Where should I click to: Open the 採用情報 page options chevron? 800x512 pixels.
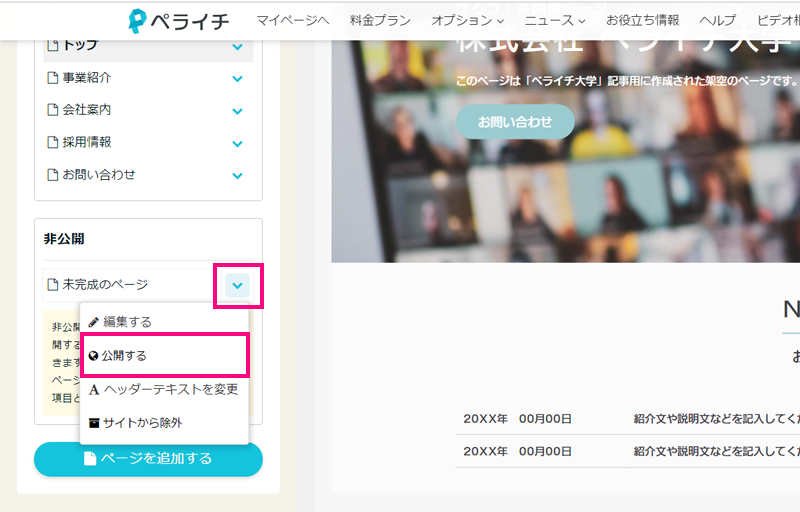pos(237,143)
